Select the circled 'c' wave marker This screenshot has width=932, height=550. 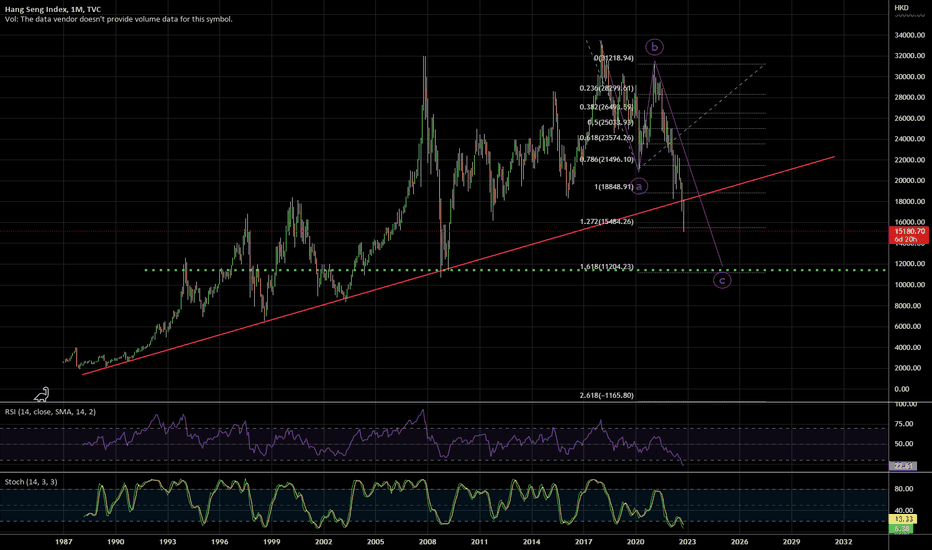pos(722,280)
